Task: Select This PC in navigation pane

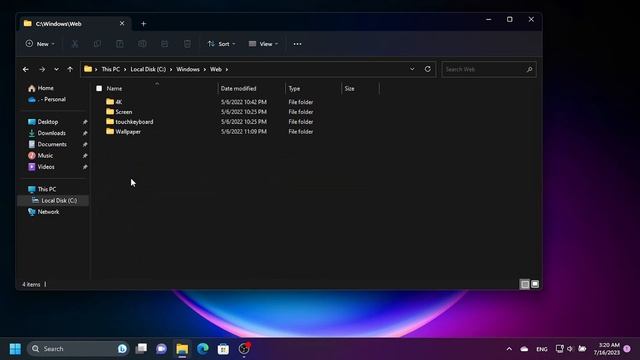Action: (x=42, y=189)
